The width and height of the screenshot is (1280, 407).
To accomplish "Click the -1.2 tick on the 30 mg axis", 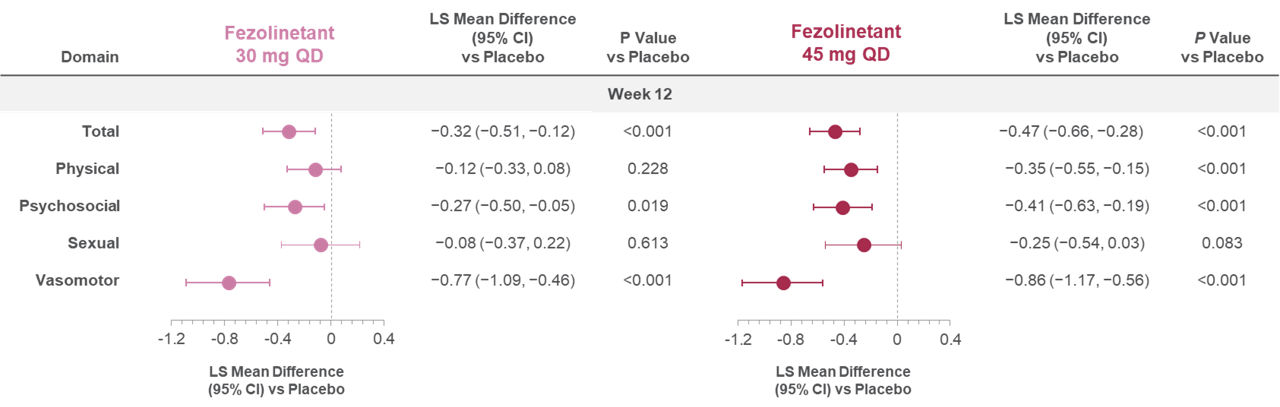I will click(172, 339).
